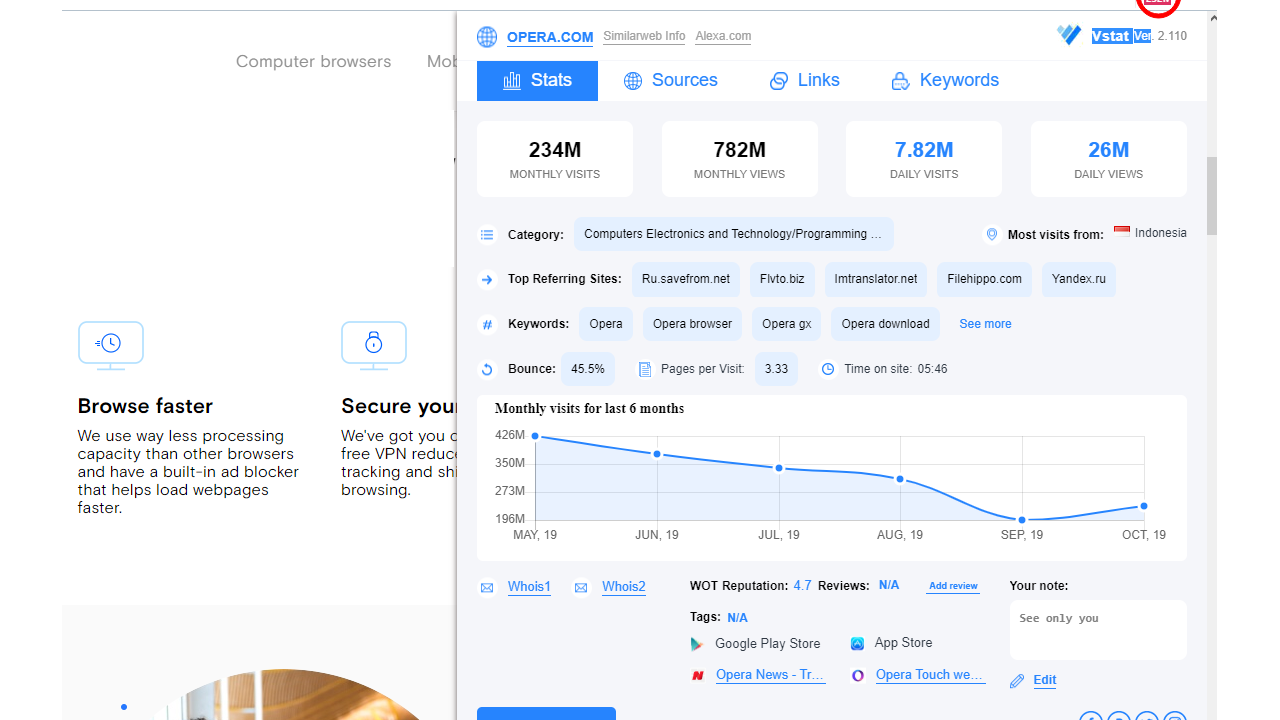Viewport: 1280px width, 720px height.
Task: Open the Opera Touch app link
Action: (930, 675)
